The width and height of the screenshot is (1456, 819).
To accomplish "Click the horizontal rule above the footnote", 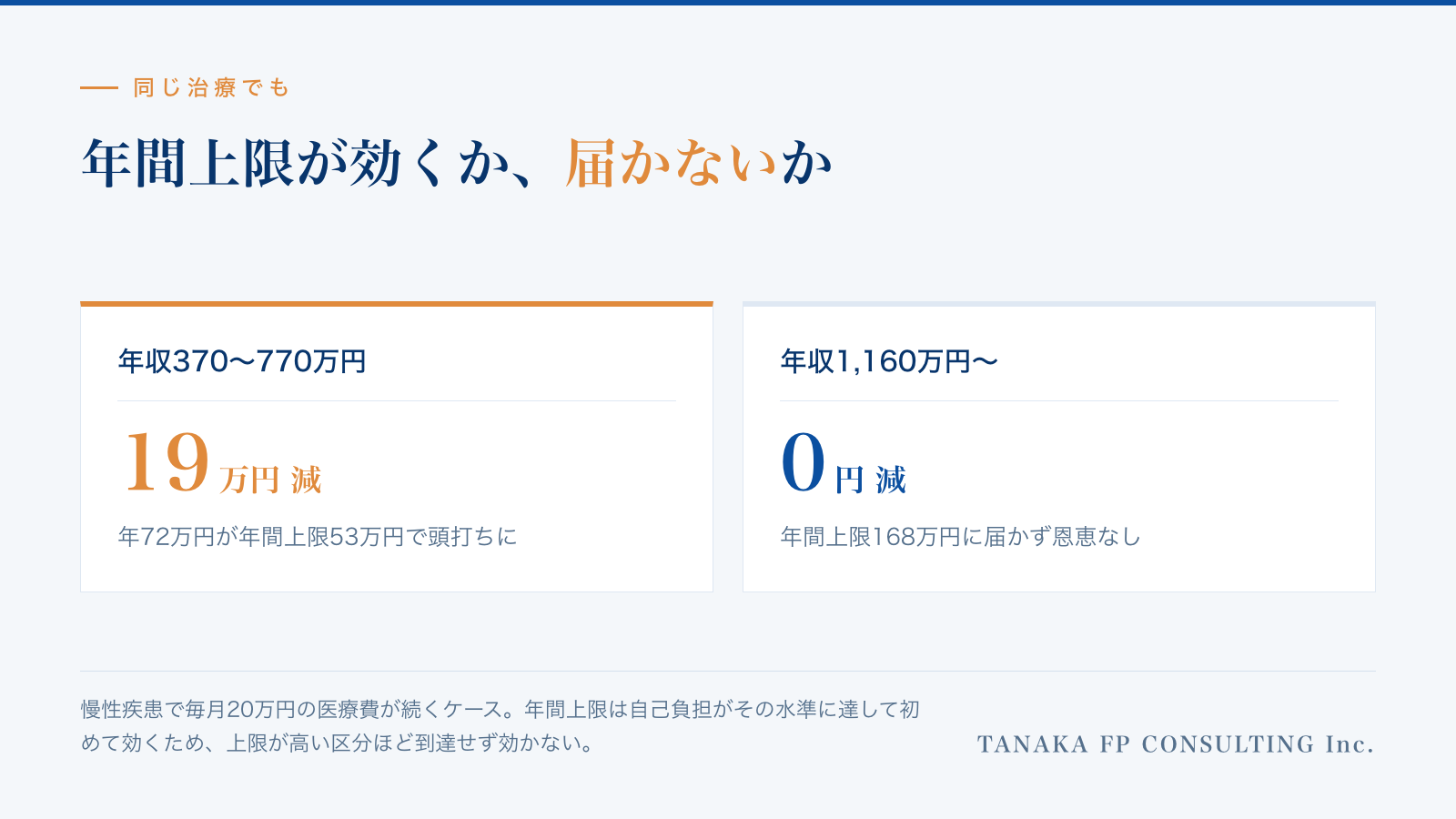I will pyautogui.click(x=728, y=672).
